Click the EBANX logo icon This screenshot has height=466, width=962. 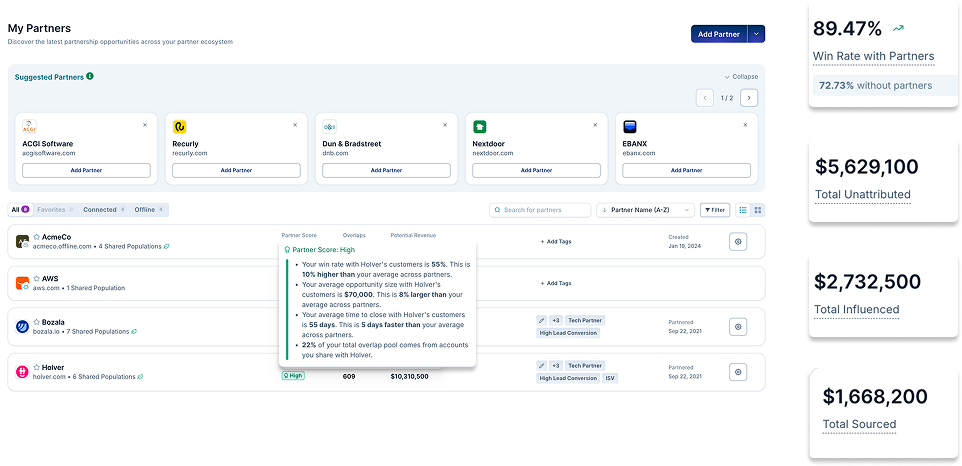pos(629,127)
